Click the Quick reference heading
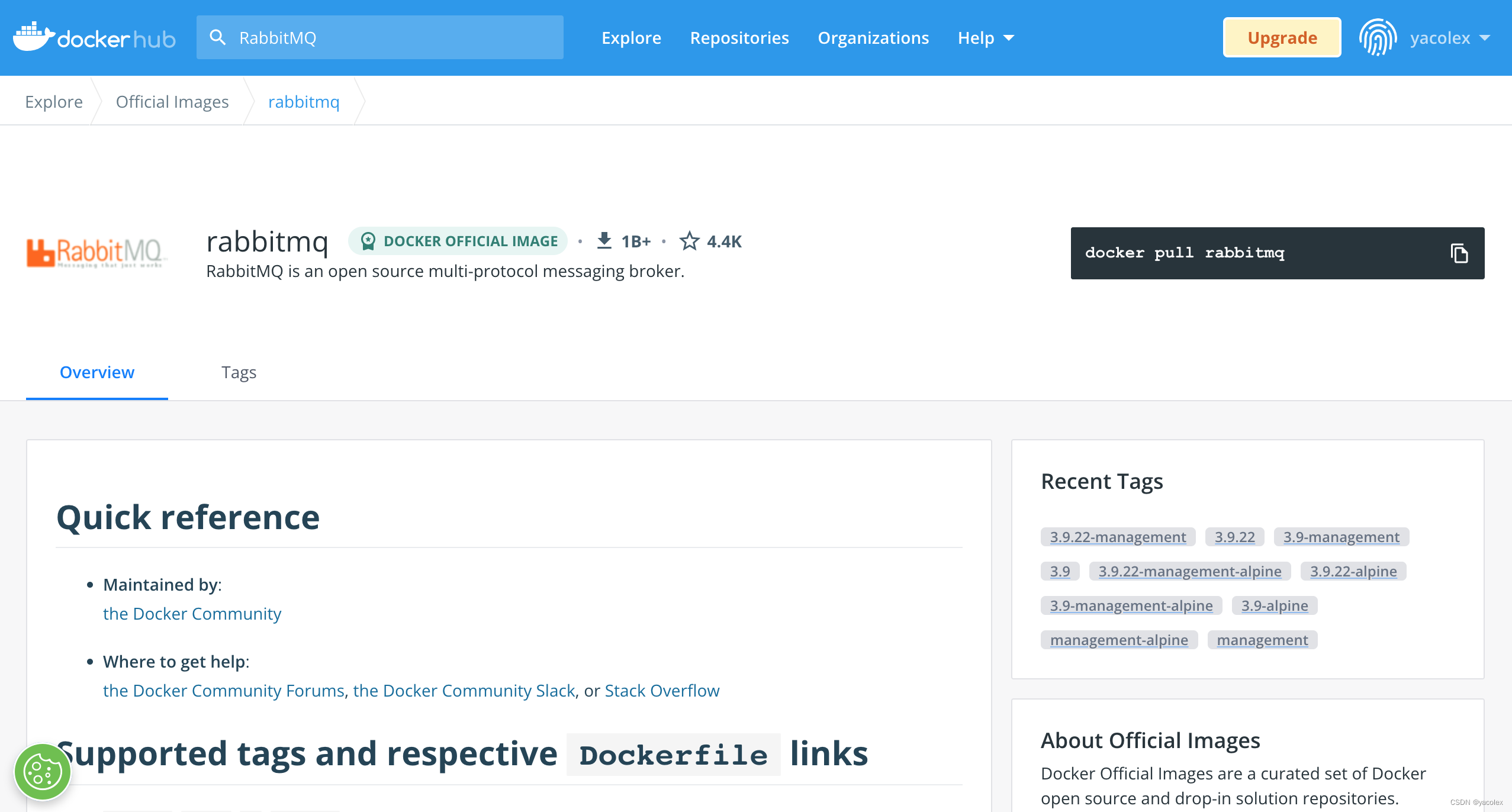 [x=188, y=517]
